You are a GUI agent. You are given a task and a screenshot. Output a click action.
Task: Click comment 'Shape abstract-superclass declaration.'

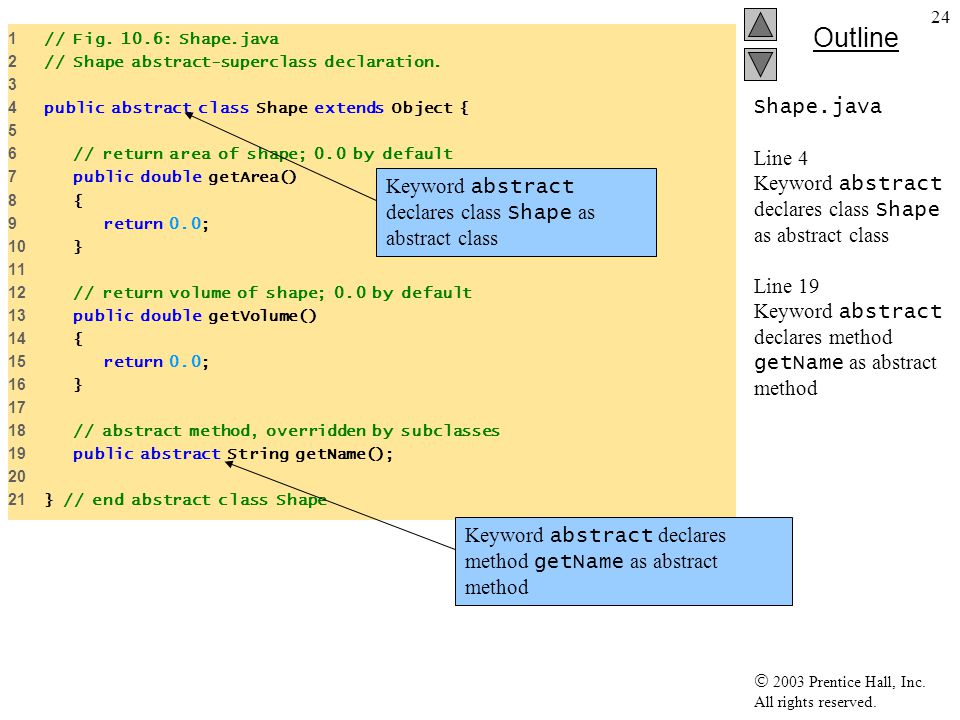(x=242, y=62)
